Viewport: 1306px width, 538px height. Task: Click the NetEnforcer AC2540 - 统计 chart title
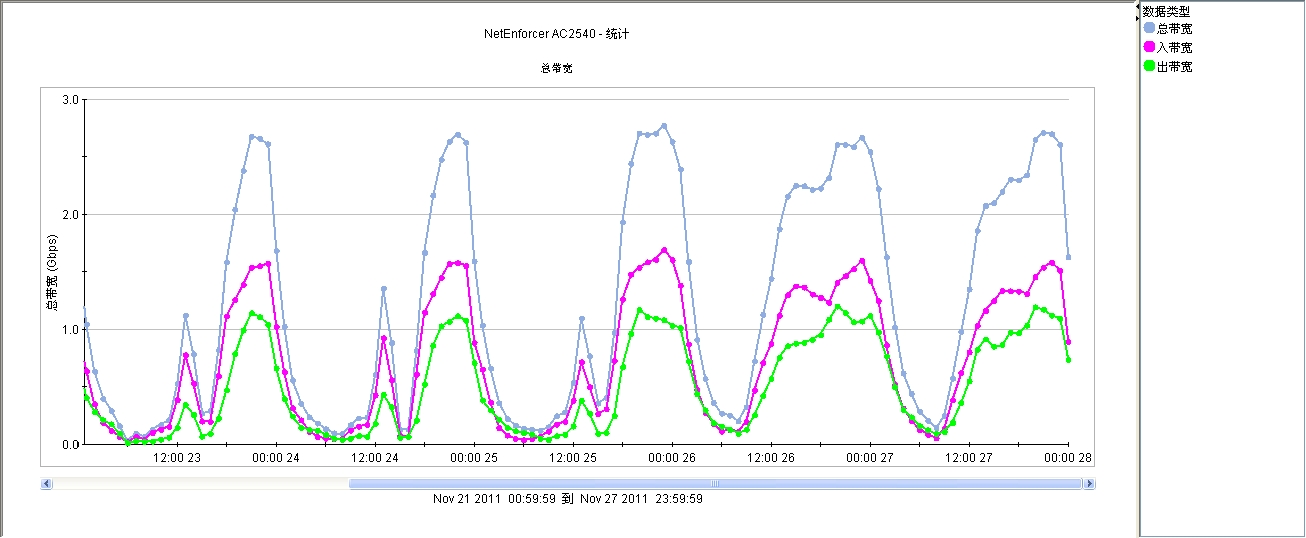(x=556, y=34)
